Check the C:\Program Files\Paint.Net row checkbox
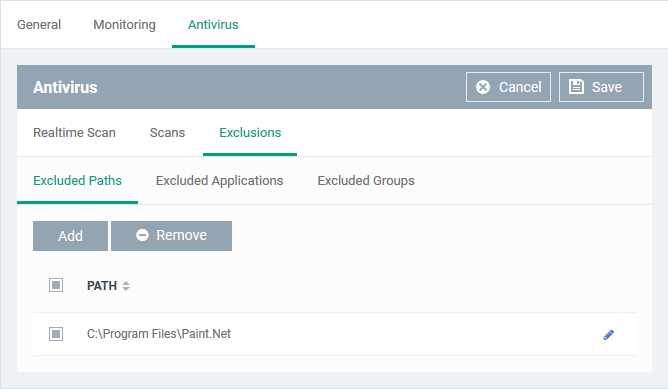 pos(56,334)
